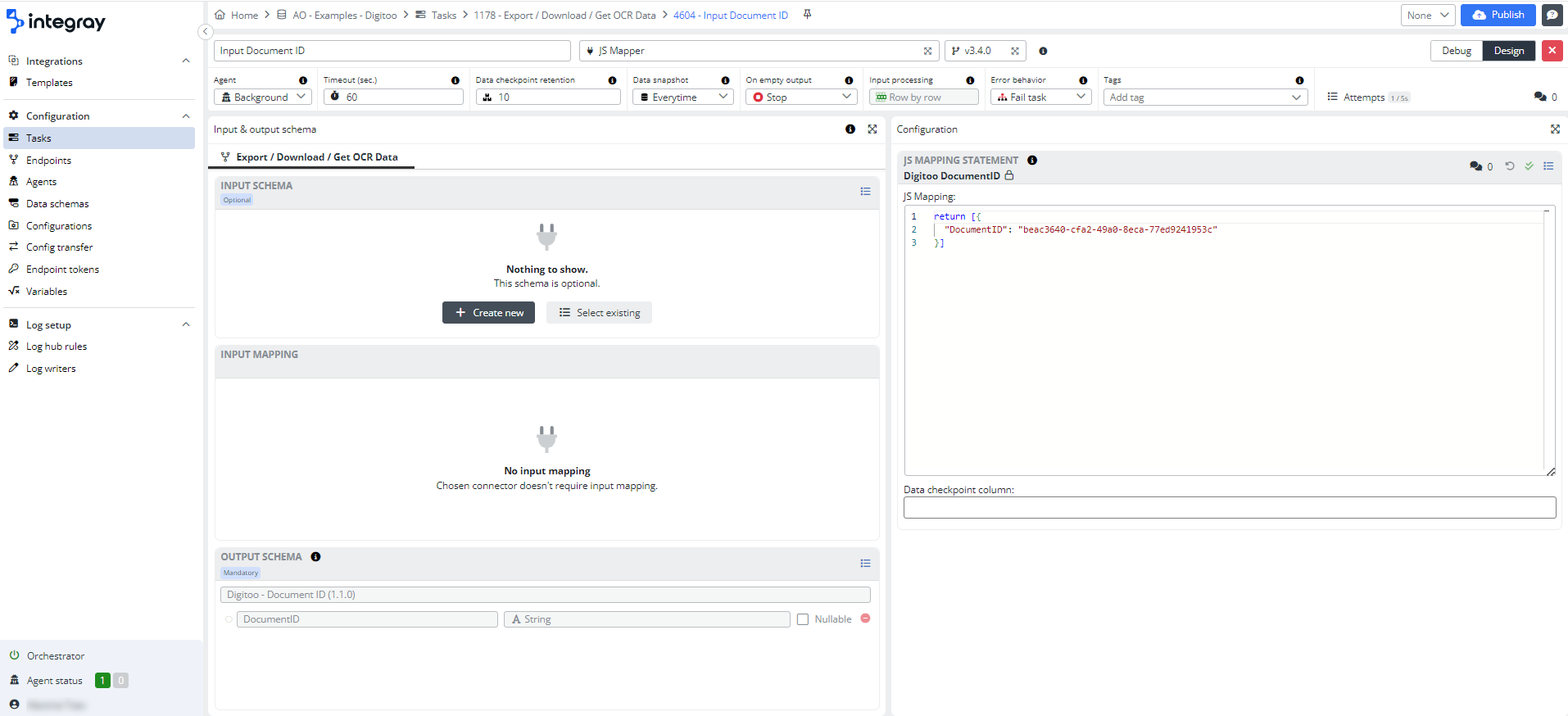1568x716 pixels.
Task: Toggle the Nullable checkbox for DocumentID
Action: tap(803, 619)
